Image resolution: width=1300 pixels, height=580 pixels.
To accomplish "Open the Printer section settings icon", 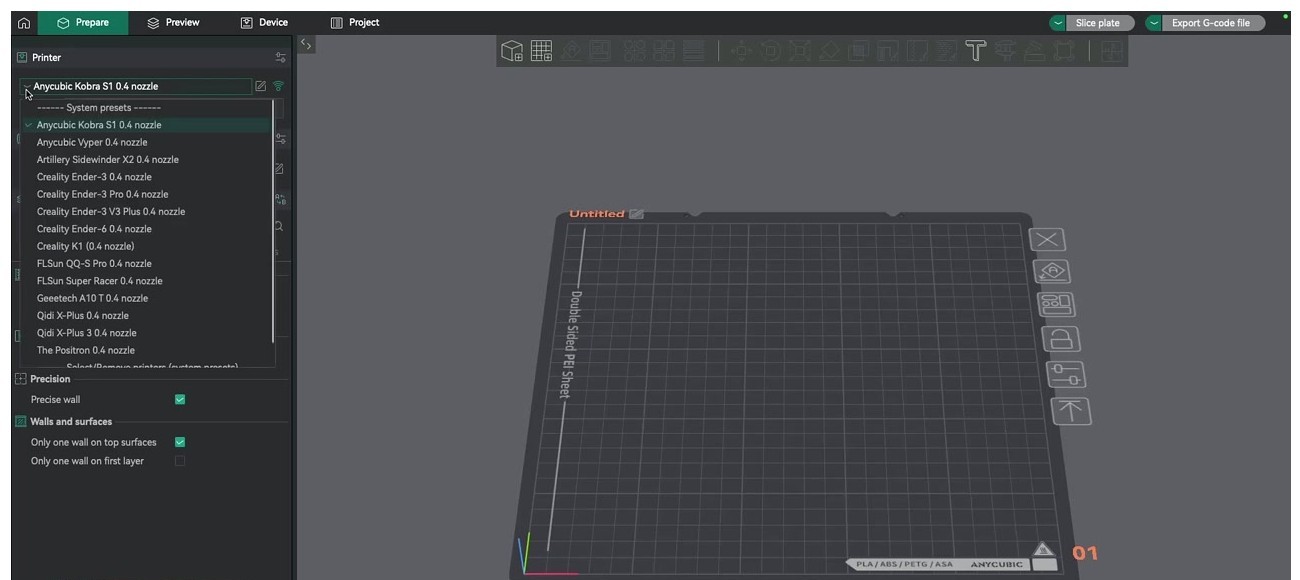I will tap(281, 58).
